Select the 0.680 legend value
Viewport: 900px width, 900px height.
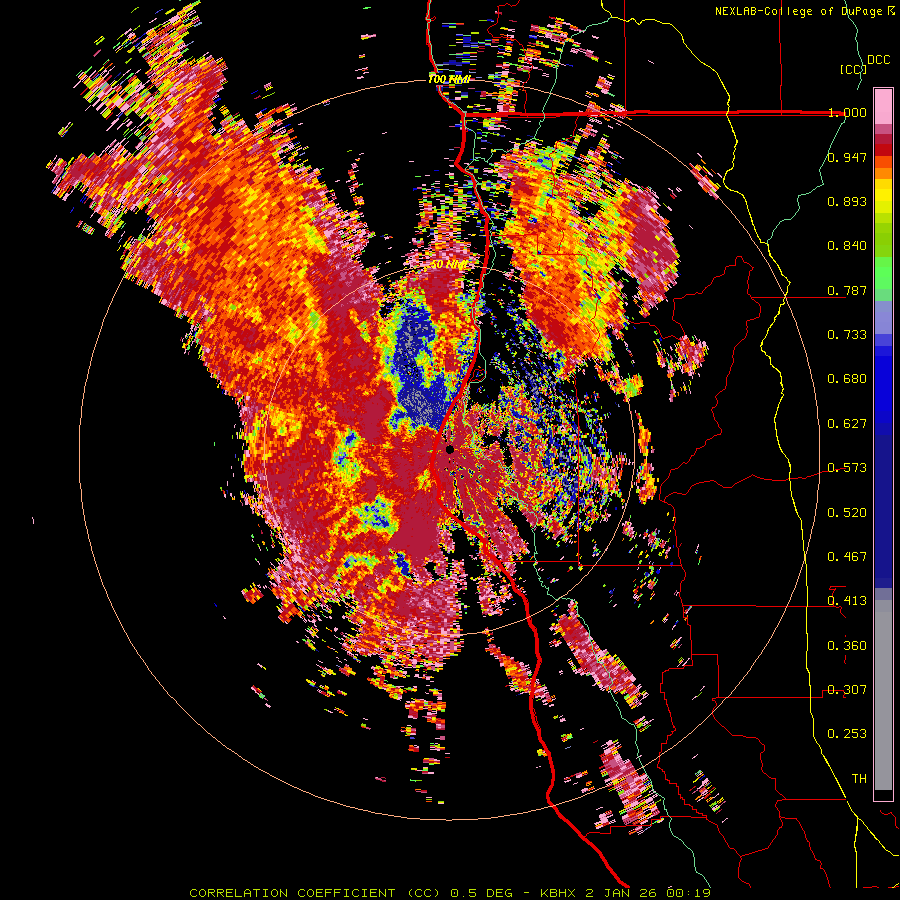(x=847, y=379)
